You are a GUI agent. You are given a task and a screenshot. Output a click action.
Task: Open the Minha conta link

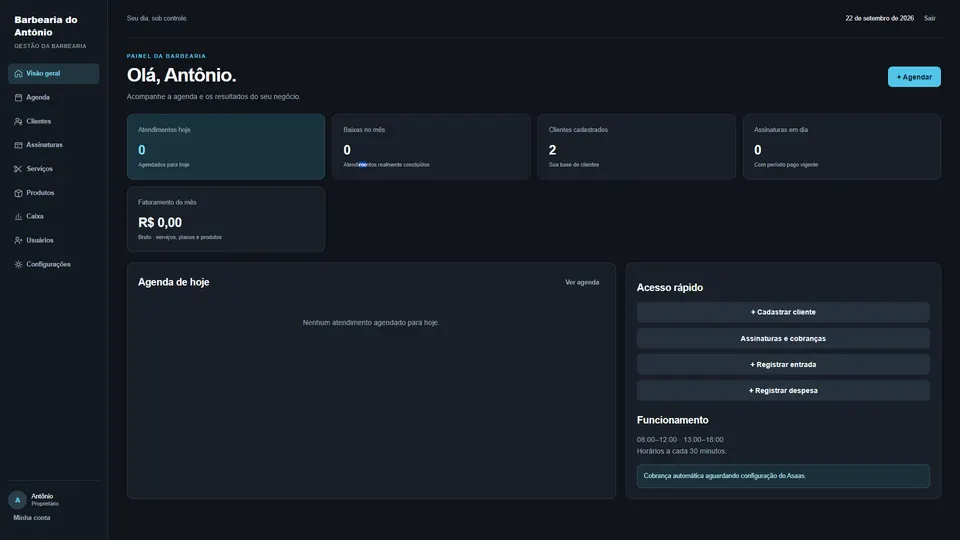point(32,518)
